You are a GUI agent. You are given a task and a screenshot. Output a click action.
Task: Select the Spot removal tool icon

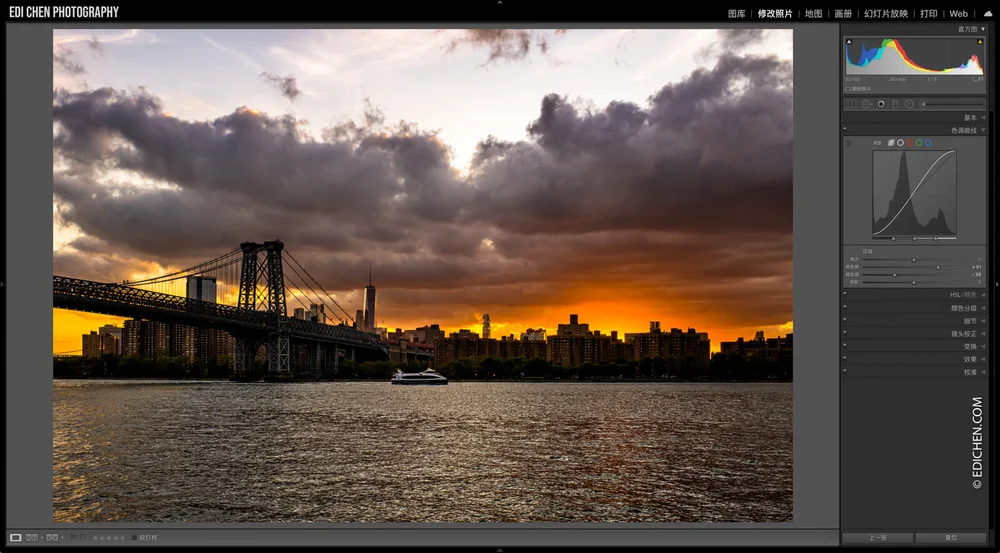click(867, 104)
